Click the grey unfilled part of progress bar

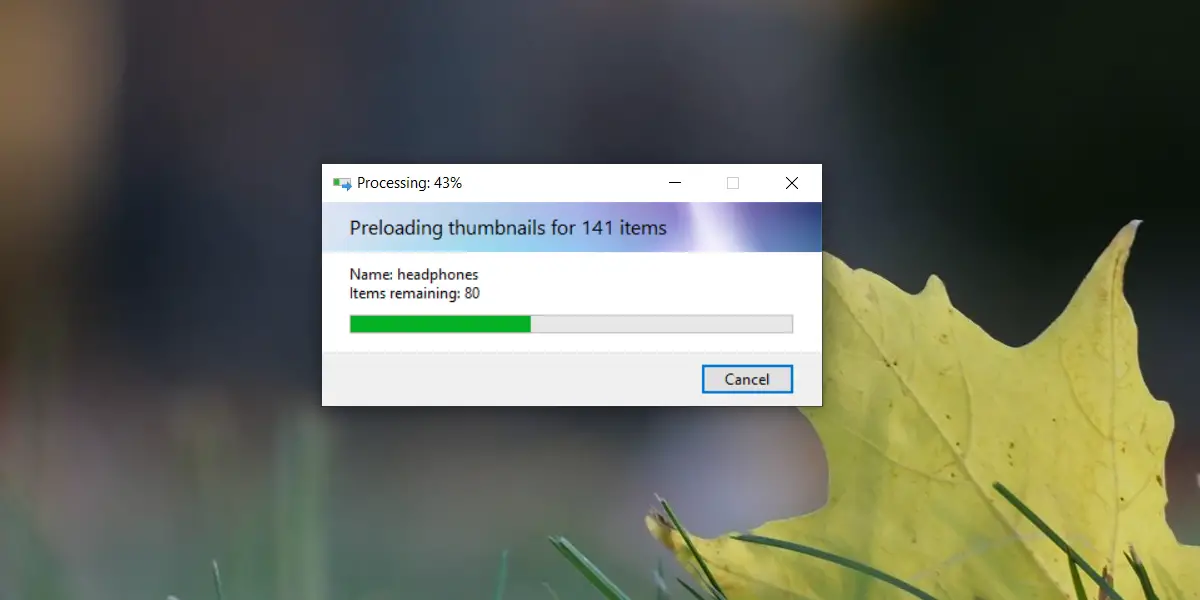pyautogui.click(x=661, y=324)
